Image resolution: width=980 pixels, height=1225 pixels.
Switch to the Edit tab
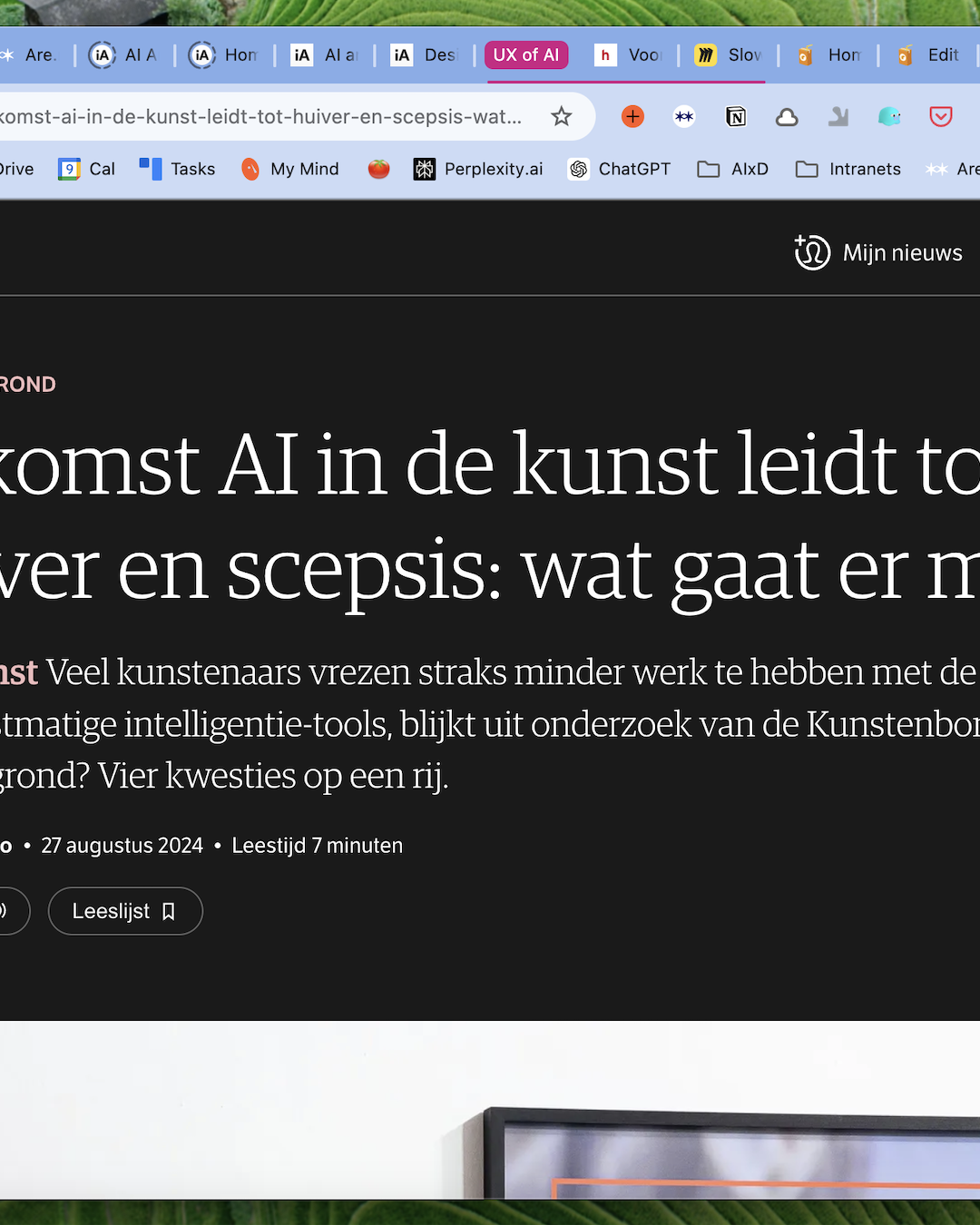pos(928,55)
